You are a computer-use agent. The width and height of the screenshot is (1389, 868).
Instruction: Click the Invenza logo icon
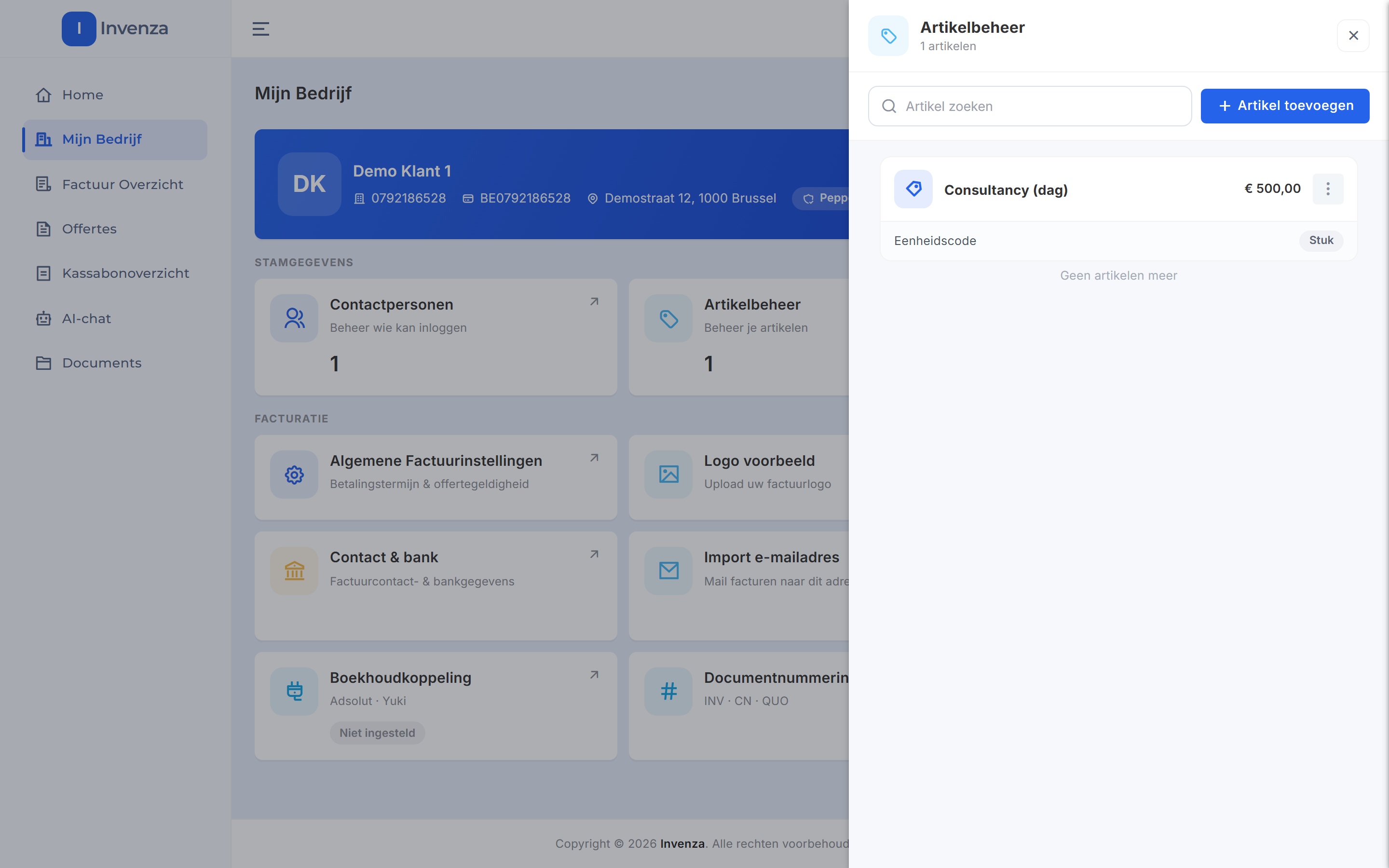point(79,29)
